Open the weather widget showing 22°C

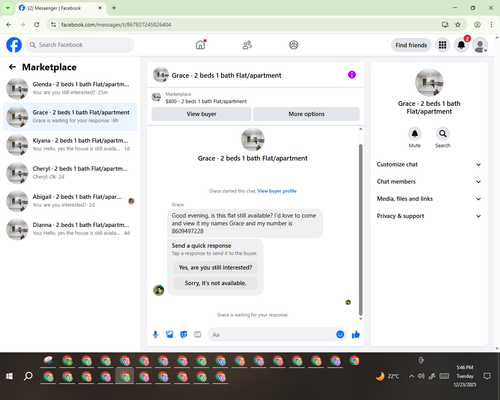[387, 376]
